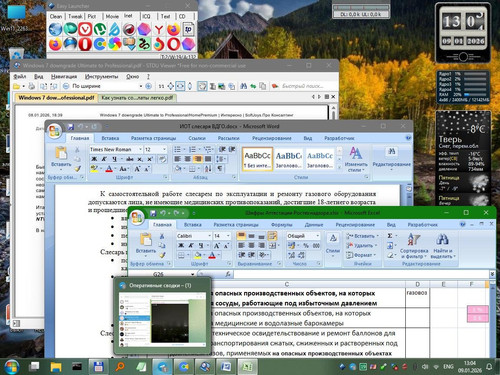Open the Times New Roman font dropdown in Word

point(140,149)
